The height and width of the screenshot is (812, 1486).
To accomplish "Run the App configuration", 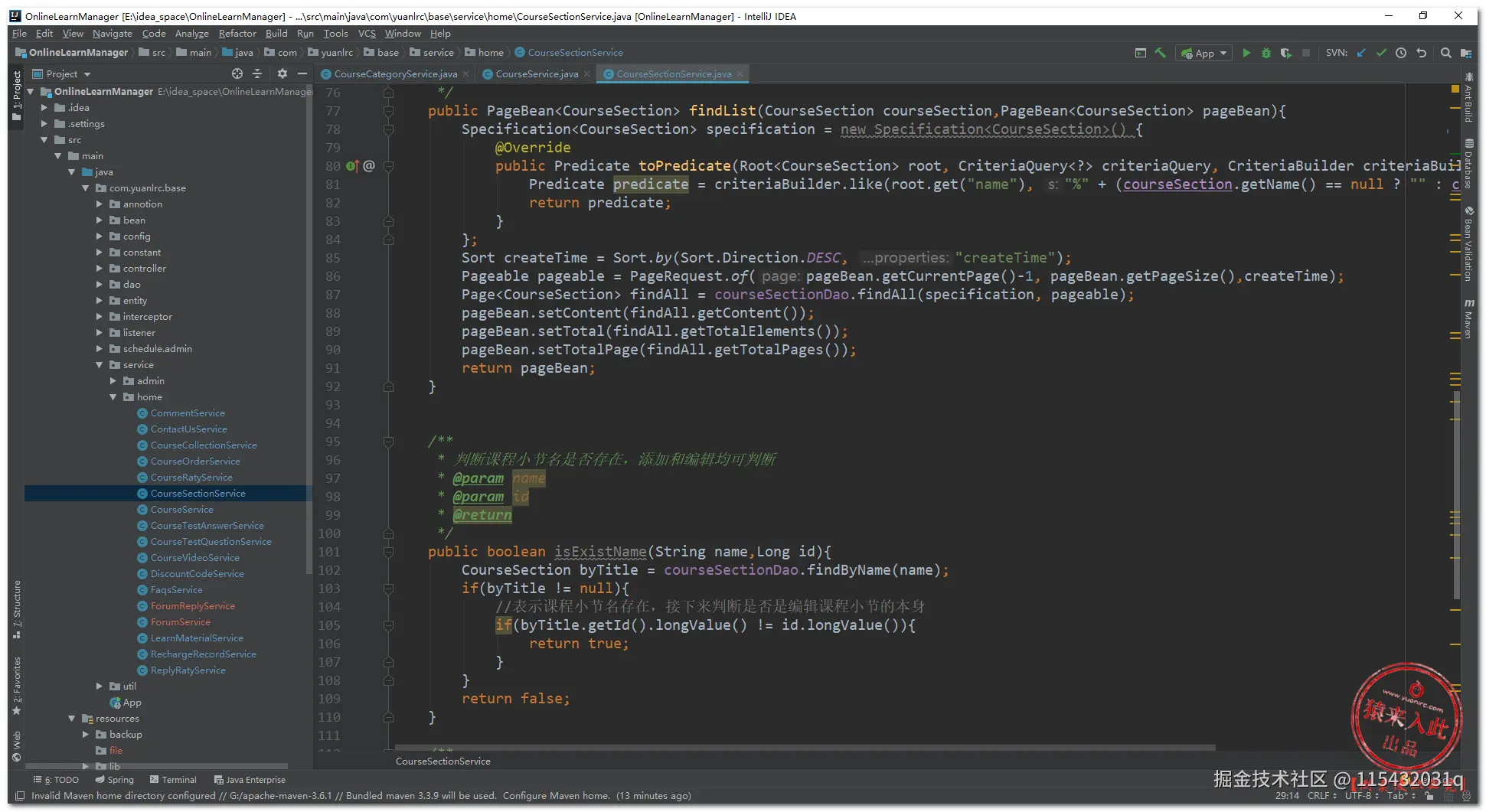I will coord(1246,53).
